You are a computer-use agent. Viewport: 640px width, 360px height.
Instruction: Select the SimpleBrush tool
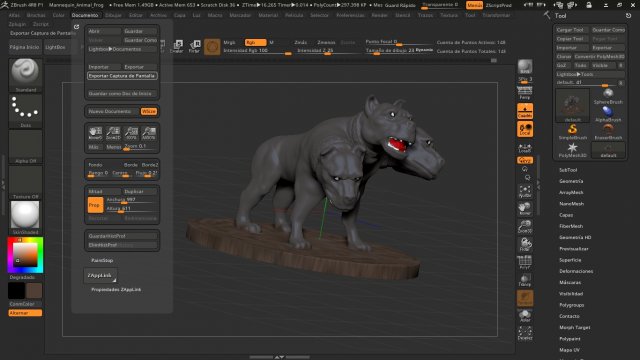573,132
